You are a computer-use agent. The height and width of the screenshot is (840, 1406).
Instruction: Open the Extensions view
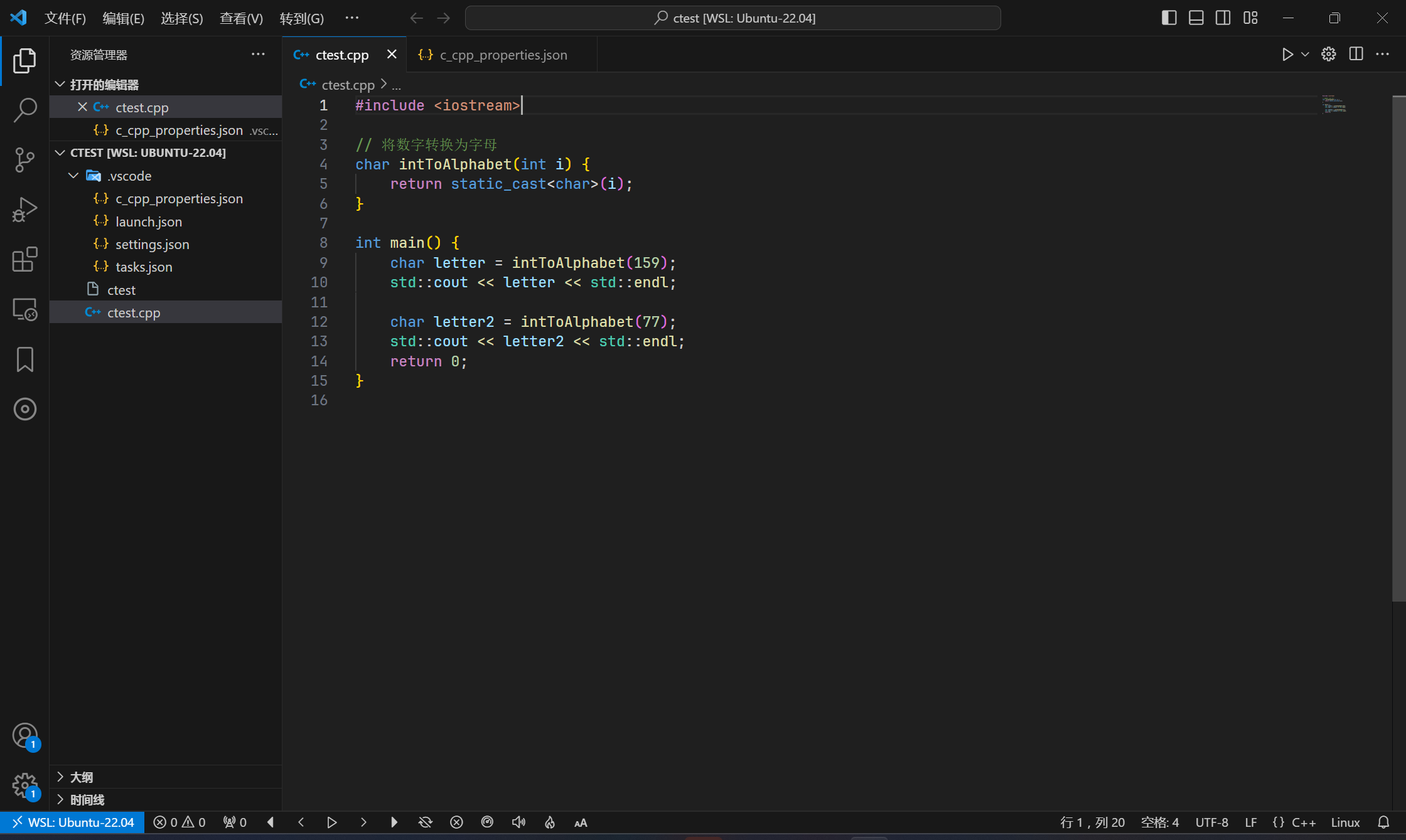24,259
